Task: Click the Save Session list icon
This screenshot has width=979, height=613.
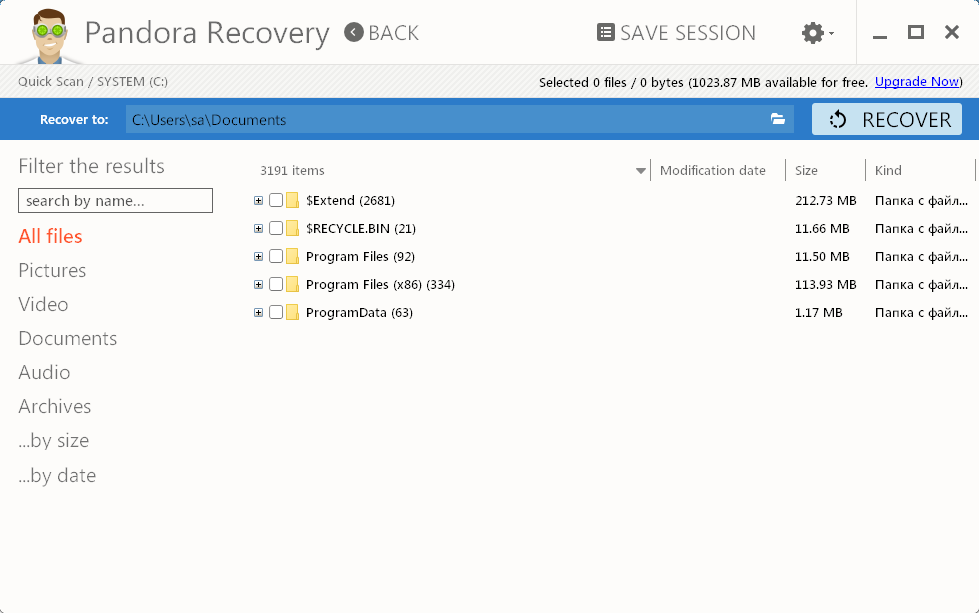Action: (605, 32)
